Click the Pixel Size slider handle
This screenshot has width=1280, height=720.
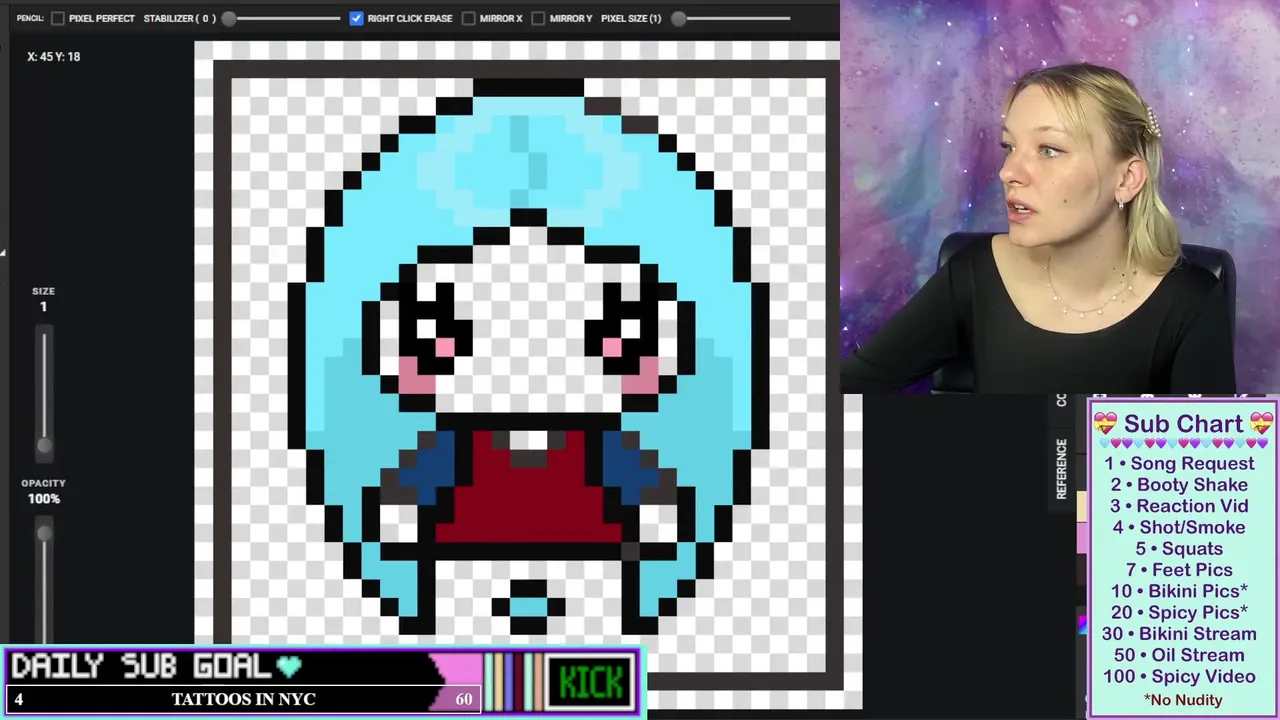tap(679, 18)
